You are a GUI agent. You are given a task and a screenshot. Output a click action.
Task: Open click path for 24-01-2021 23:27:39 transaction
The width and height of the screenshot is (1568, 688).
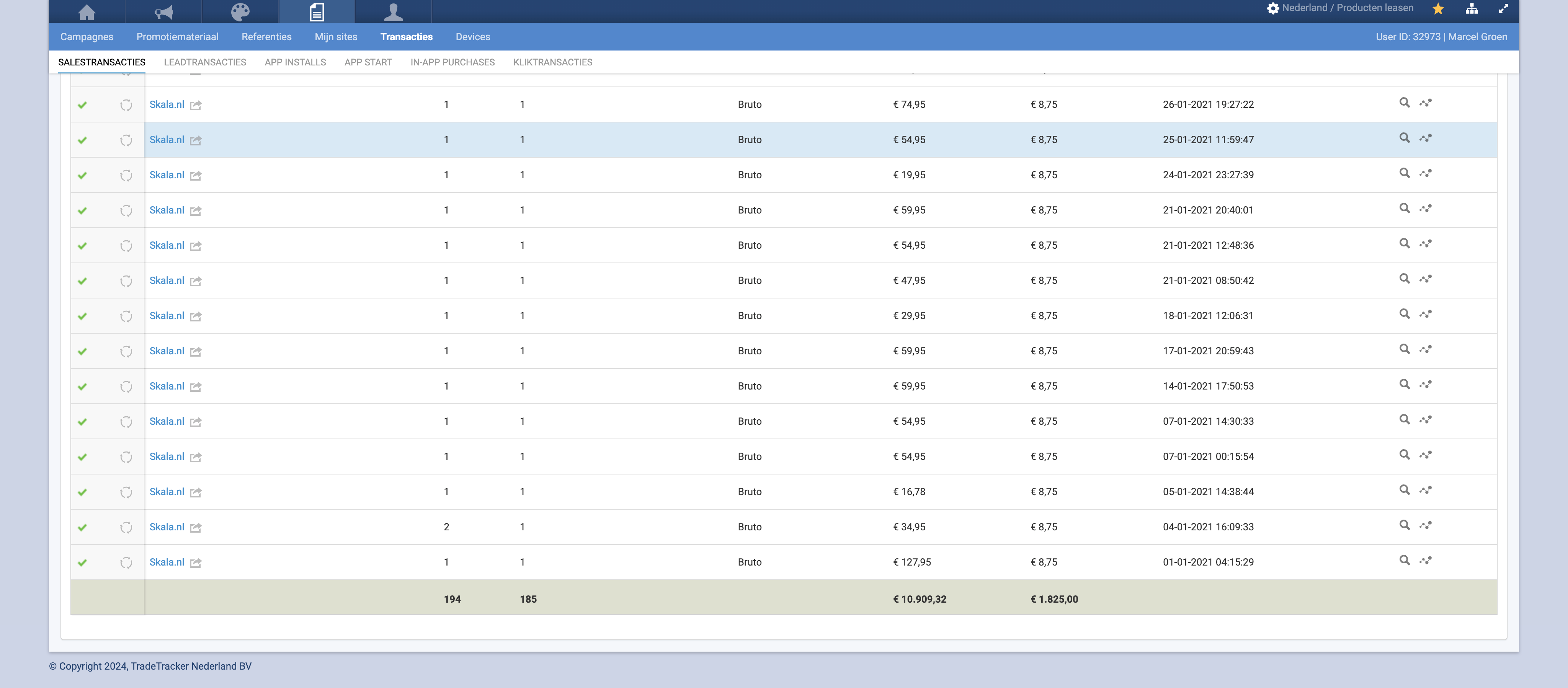pos(1426,173)
